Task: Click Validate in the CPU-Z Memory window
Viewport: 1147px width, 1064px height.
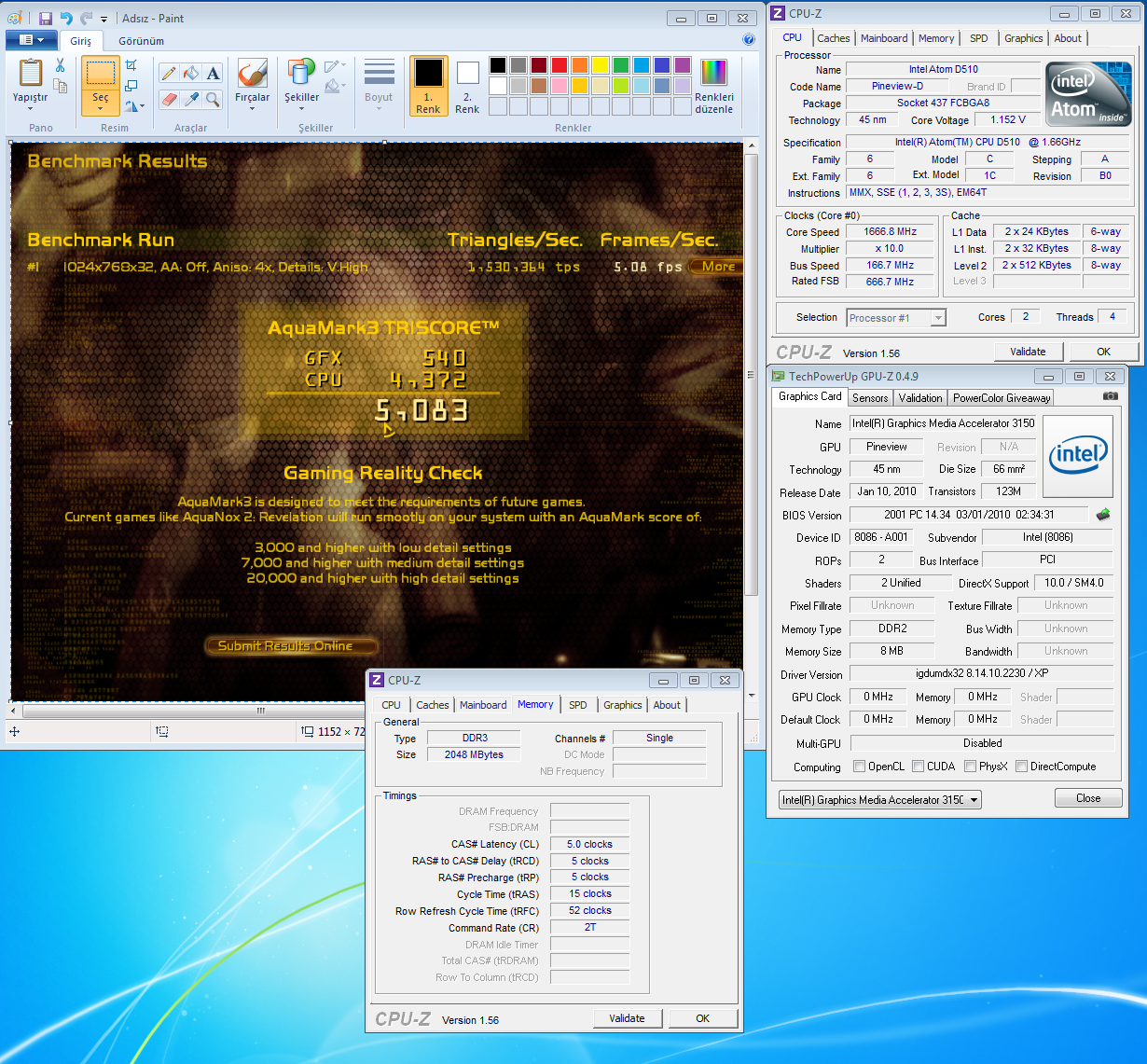Action: (x=627, y=1018)
